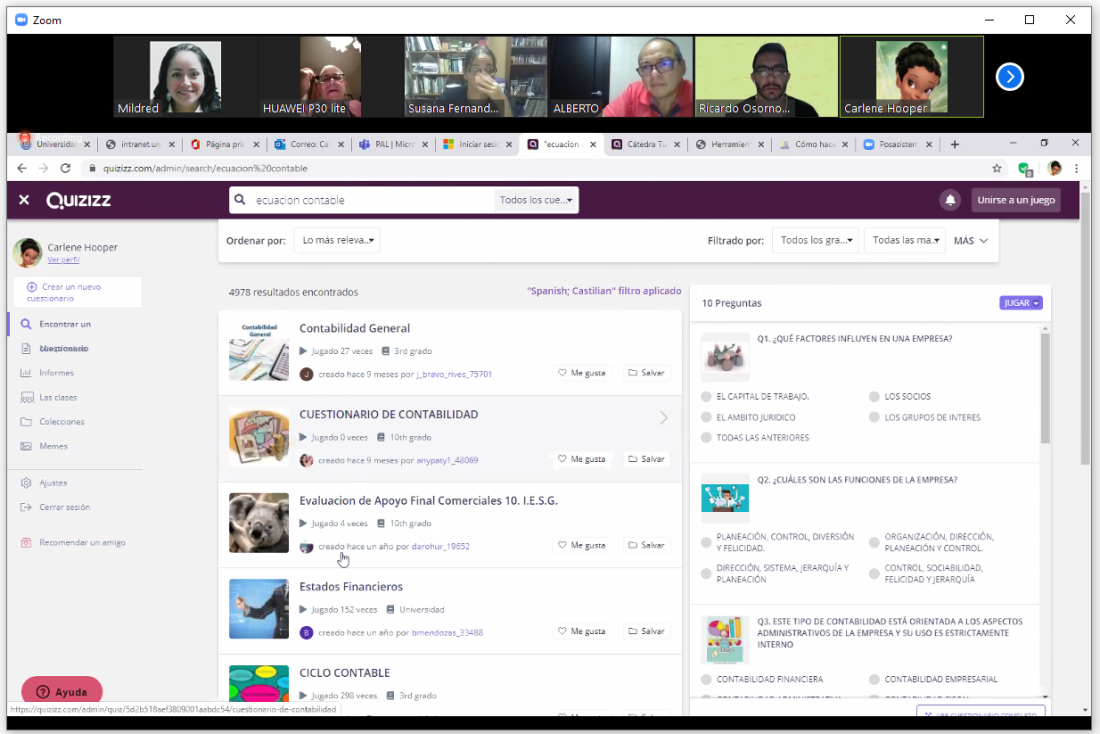Click Salvar on Contabilidad General quiz
The width and height of the screenshot is (1100, 734).
[646, 374]
